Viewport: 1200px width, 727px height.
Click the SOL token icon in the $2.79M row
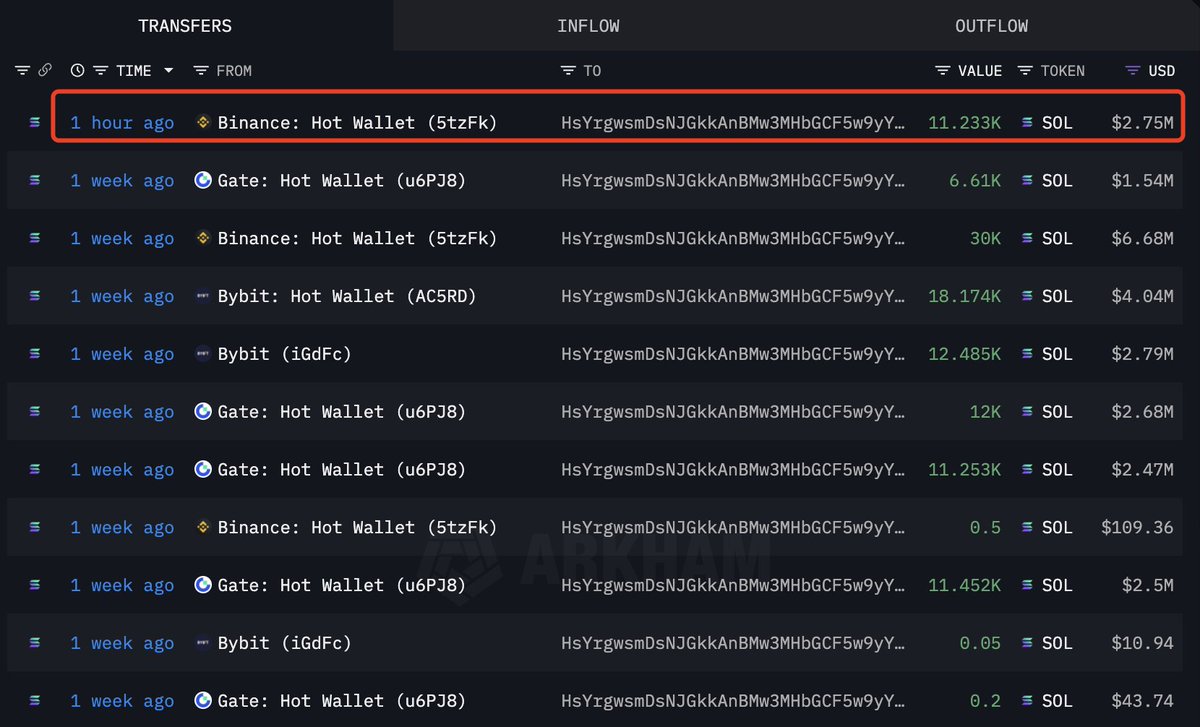[x=1027, y=355]
